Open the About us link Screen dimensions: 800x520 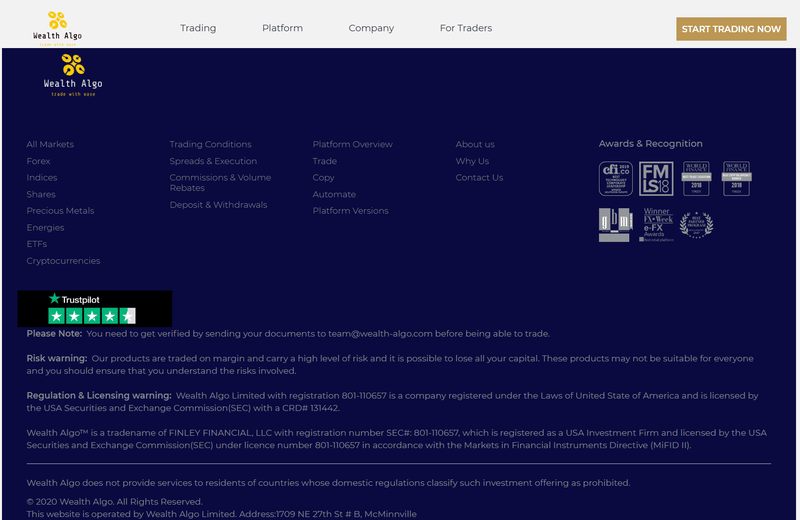[x=475, y=144]
